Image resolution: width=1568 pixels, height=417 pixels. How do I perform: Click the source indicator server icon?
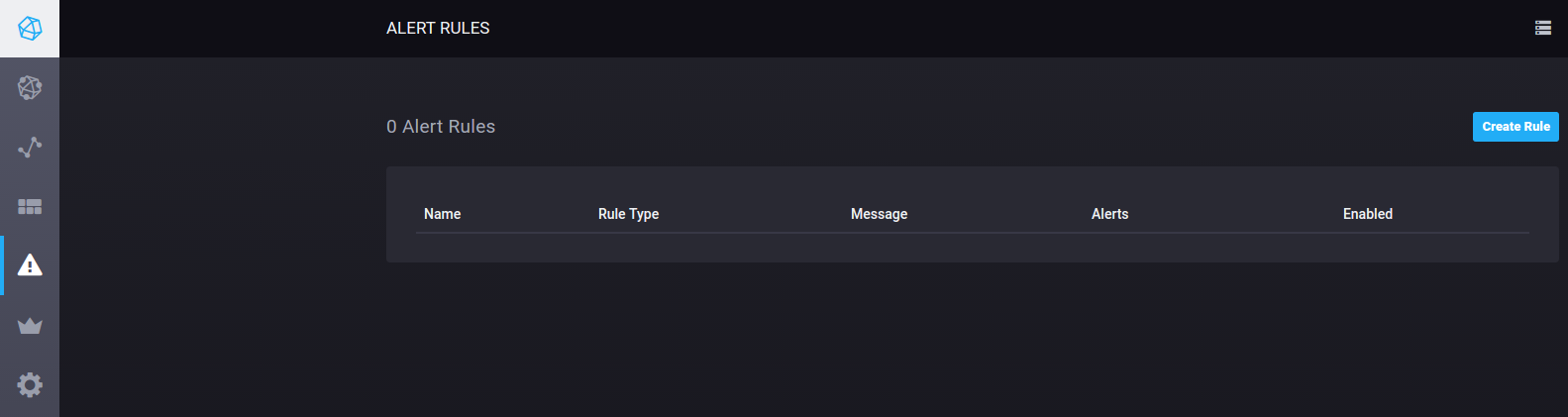(x=1542, y=28)
